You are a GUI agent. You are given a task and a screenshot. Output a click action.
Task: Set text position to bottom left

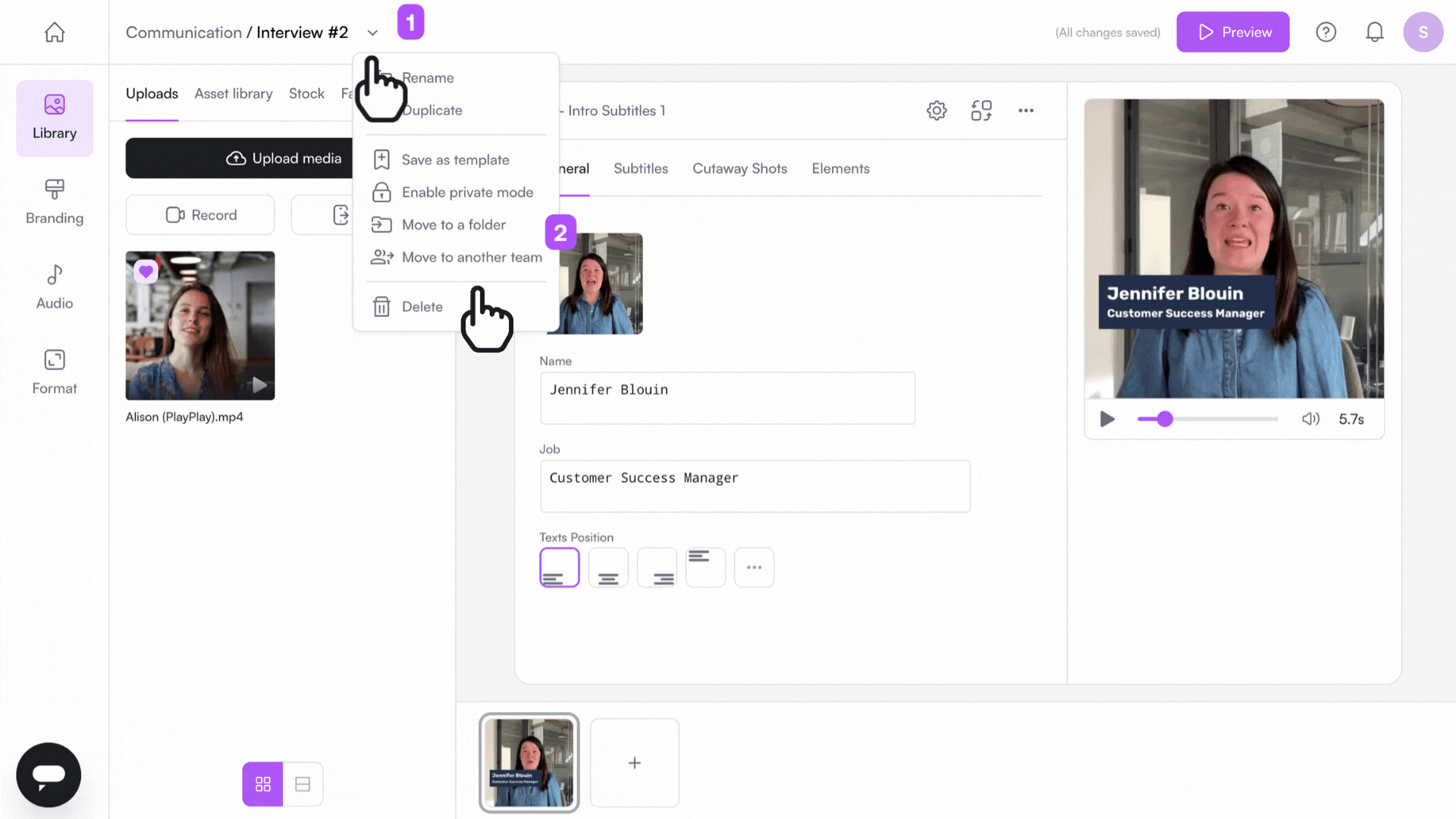point(560,567)
